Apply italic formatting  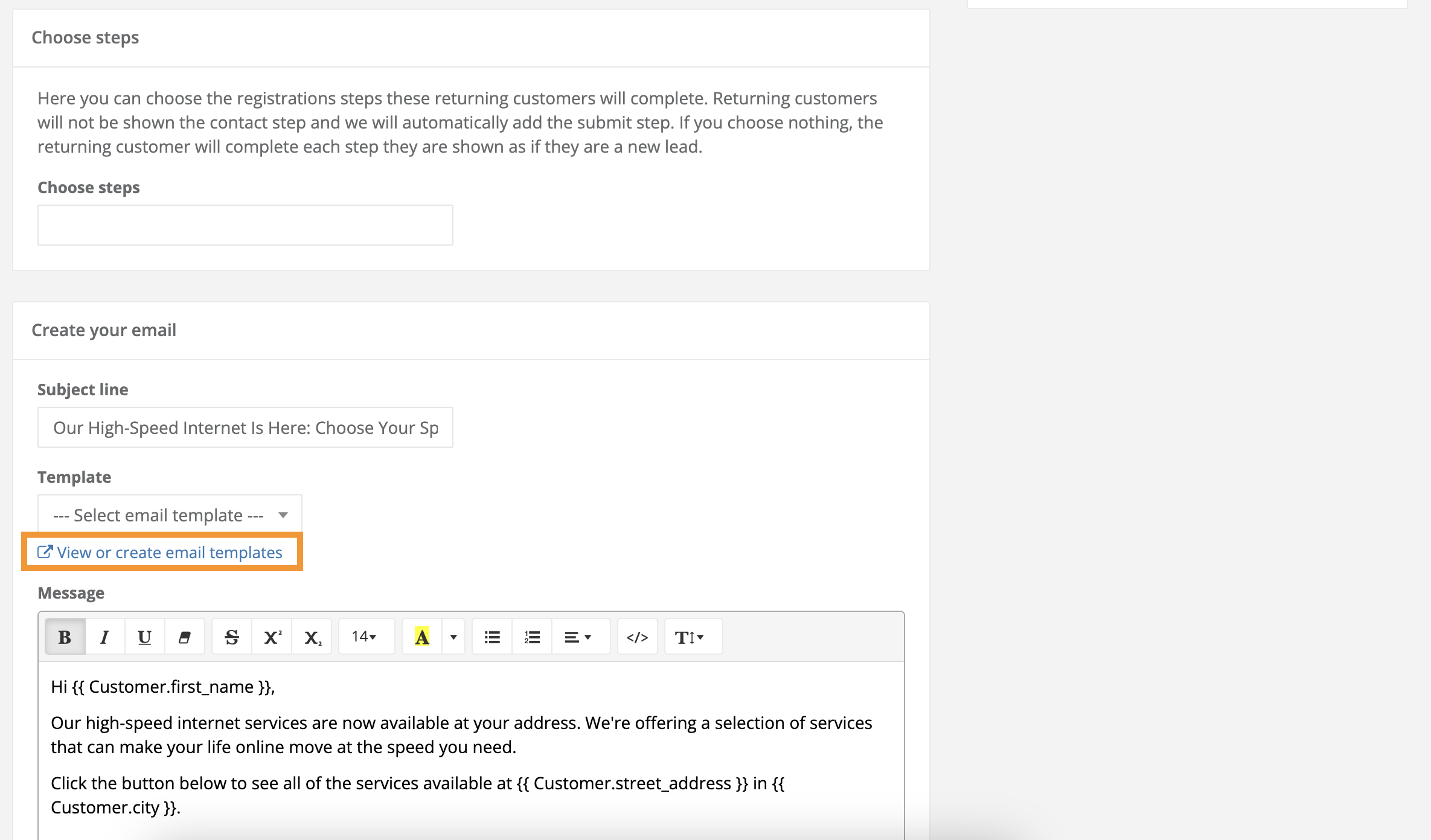tap(104, 636)
